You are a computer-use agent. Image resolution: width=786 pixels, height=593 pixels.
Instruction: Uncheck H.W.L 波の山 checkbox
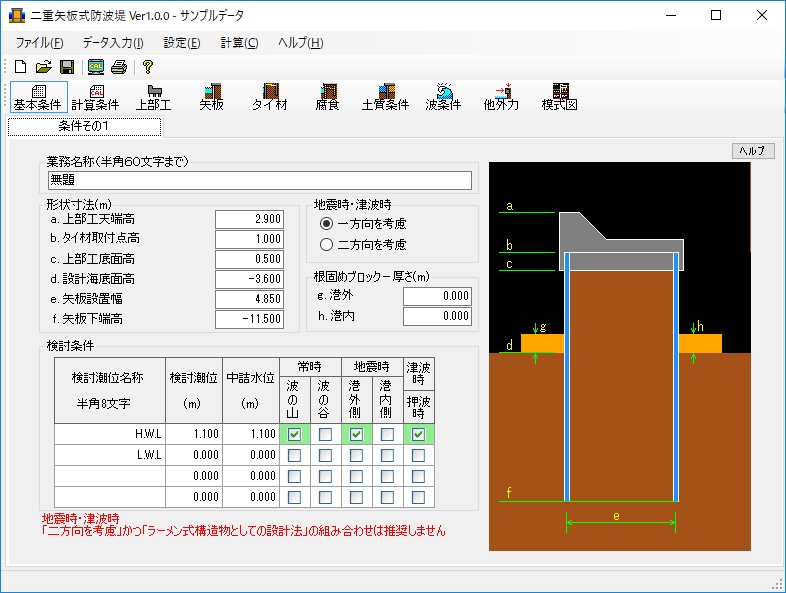(294, 434)
